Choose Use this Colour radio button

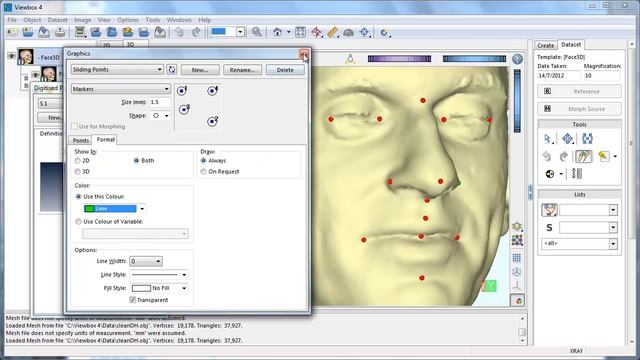tap(78, 197)
